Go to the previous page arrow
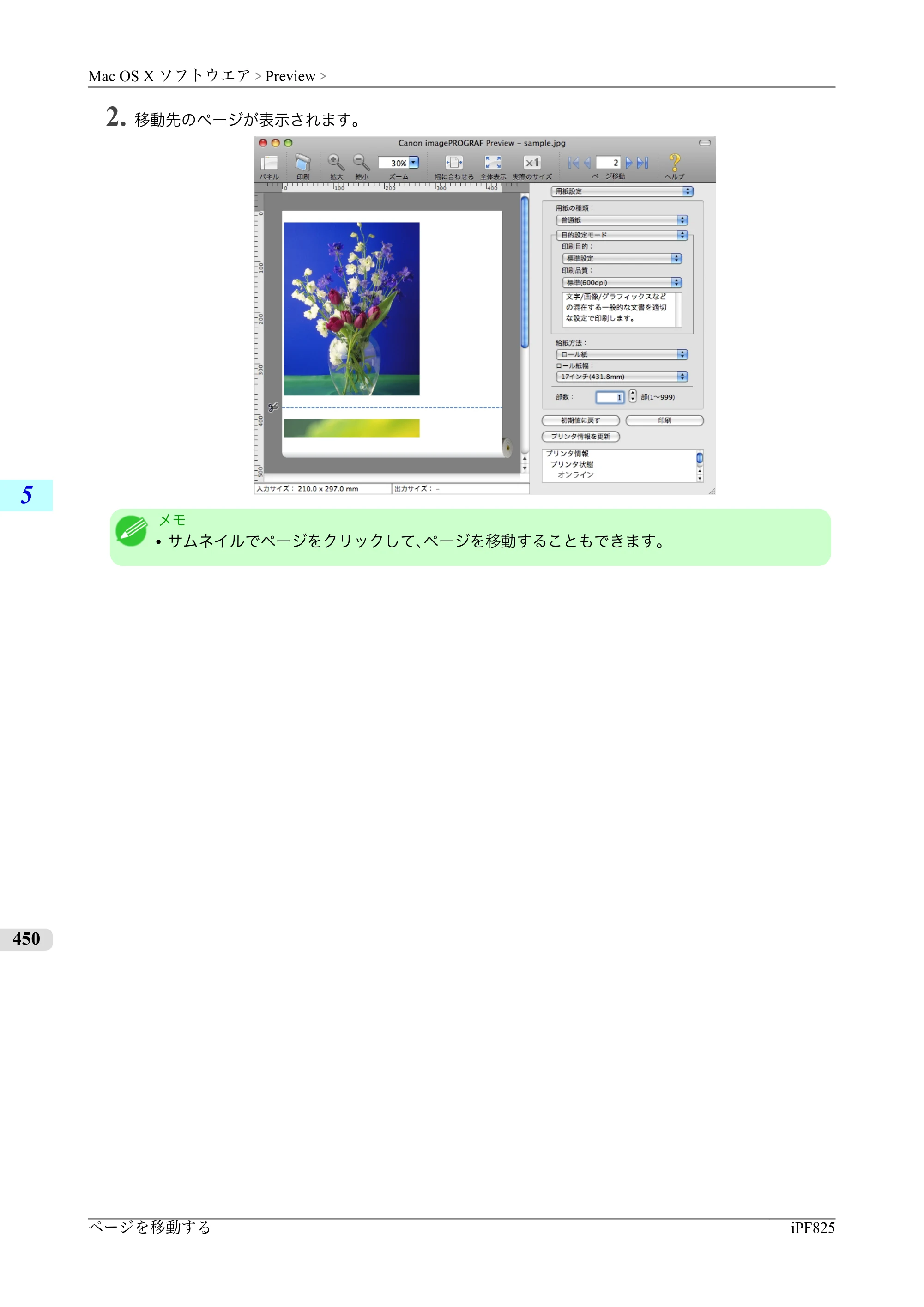 pos(587,164)
